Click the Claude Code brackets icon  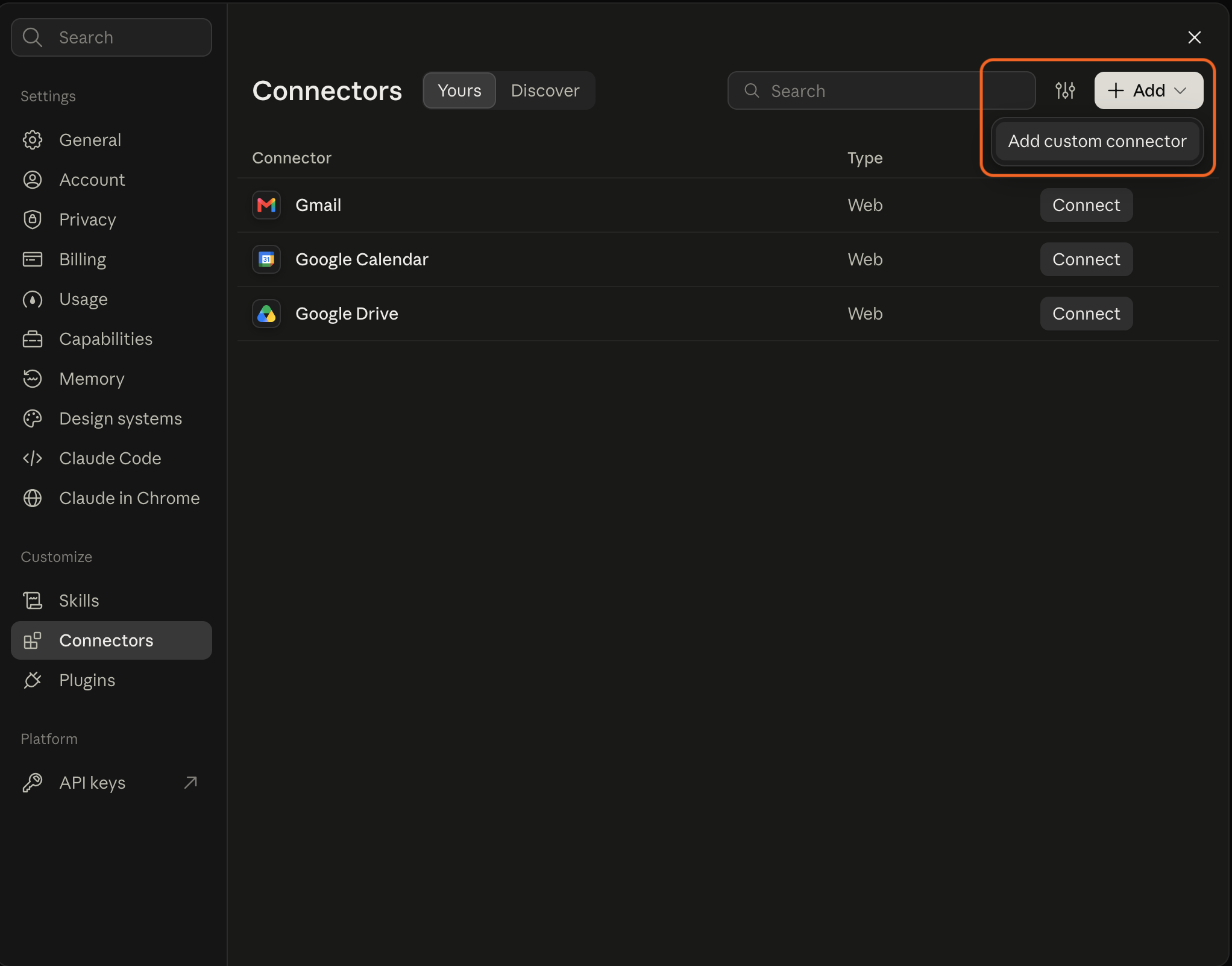point(33,458)
